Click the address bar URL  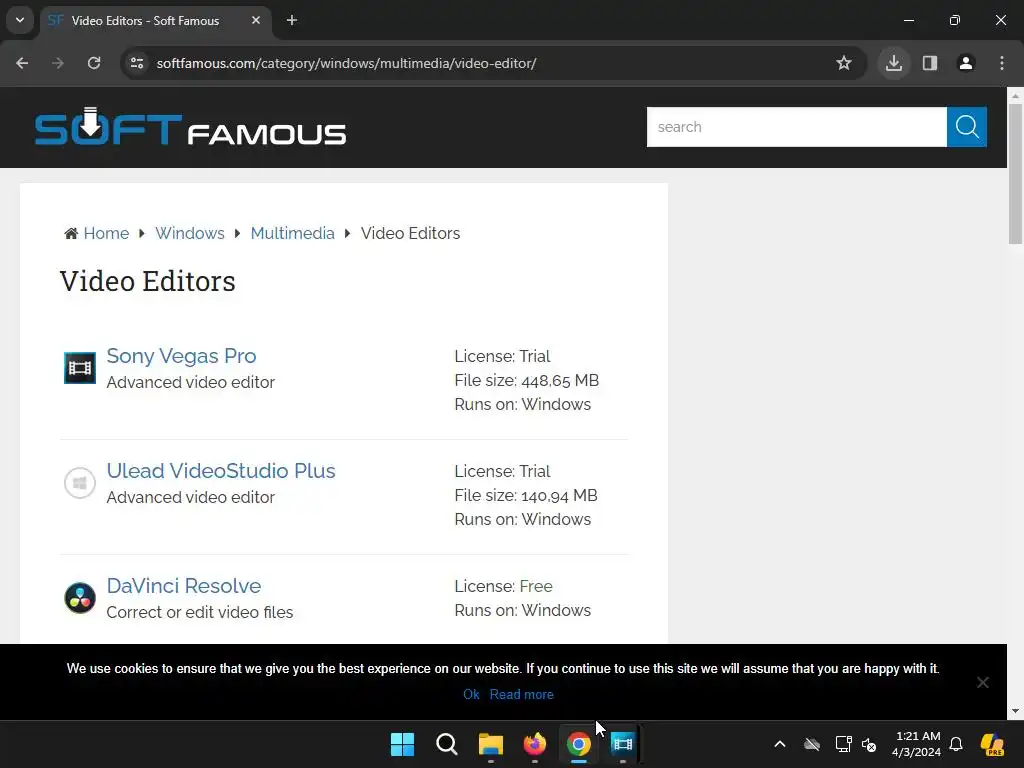(x=346, y=63)
